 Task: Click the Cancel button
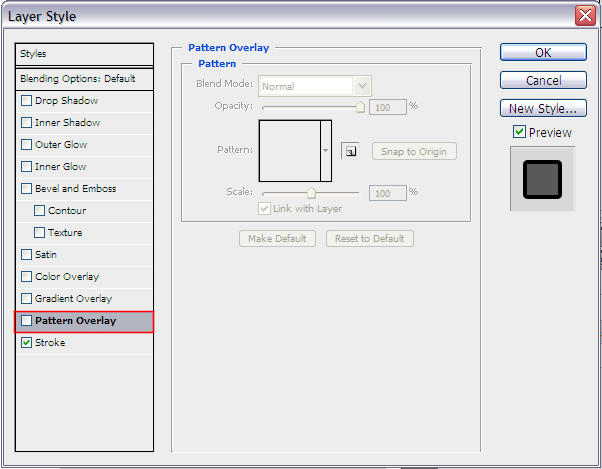[x=543, y=80]
